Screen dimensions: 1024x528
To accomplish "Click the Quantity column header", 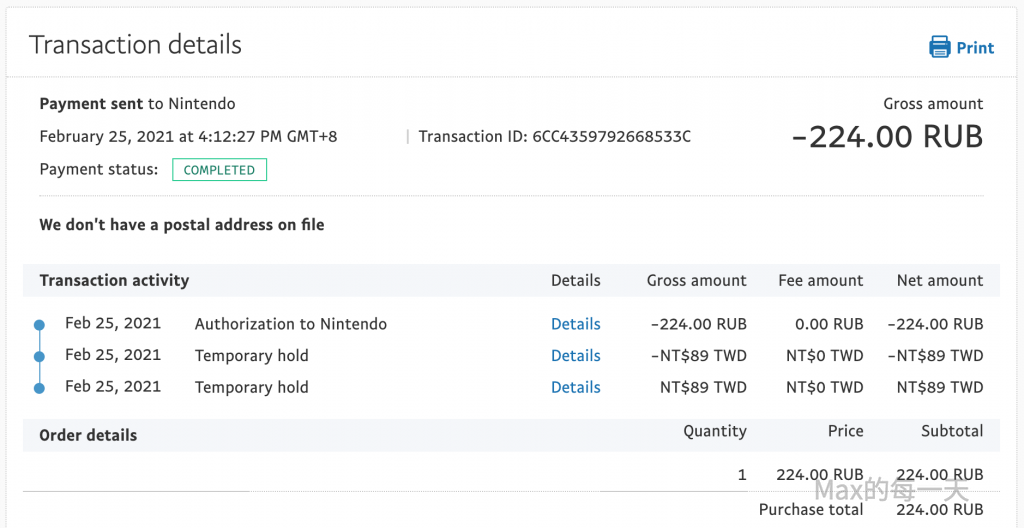I will [714, 431].
